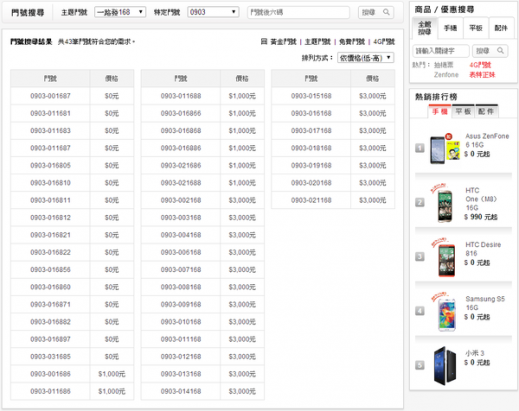Click rank 4 badge beside Samsung S5
Screen dimensions: 519x411
click(420, 311)
